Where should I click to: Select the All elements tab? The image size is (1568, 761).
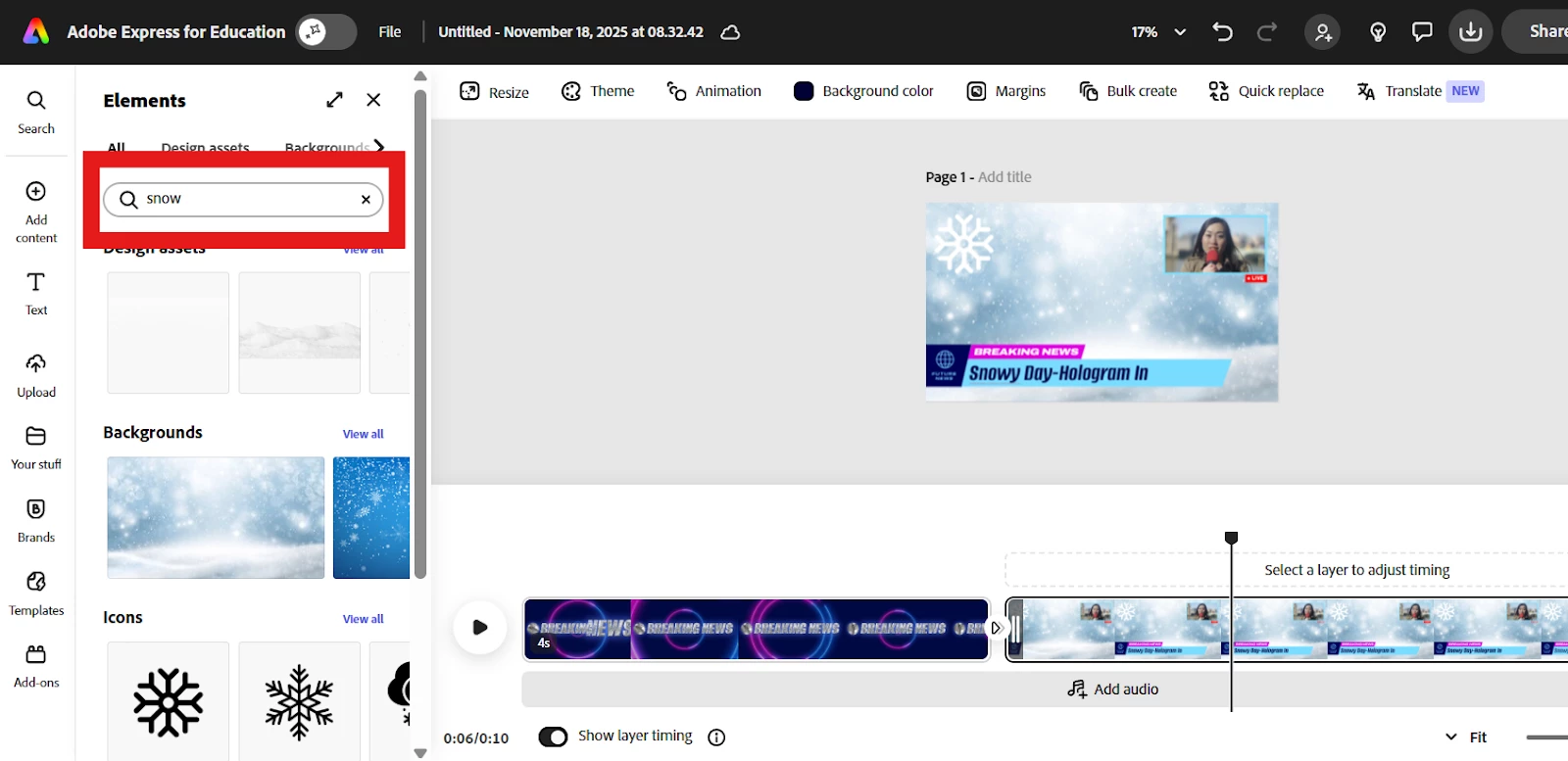coord(117,147)
